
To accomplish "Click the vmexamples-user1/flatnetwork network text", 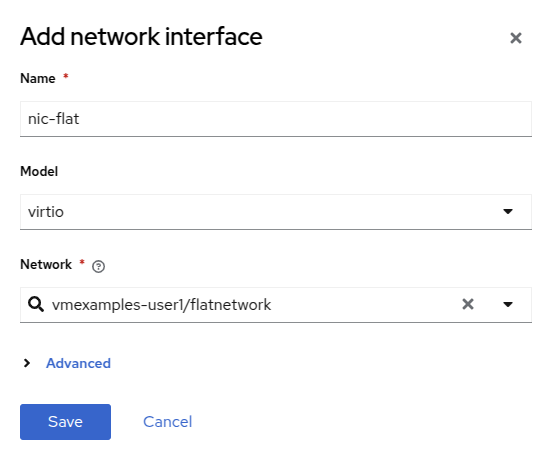I will point(161,305).
